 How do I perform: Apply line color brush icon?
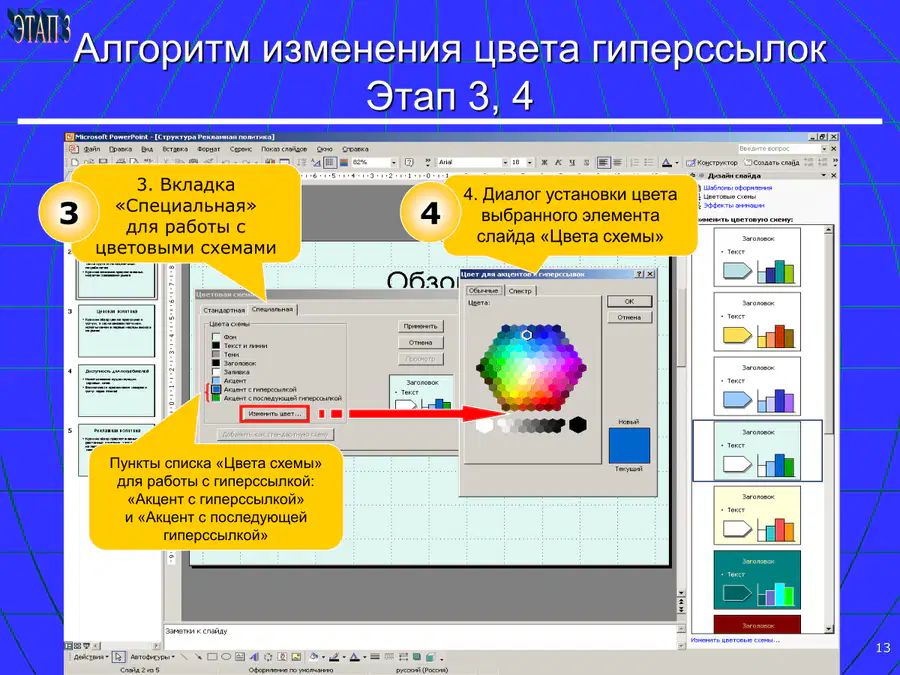coord(334,657)
